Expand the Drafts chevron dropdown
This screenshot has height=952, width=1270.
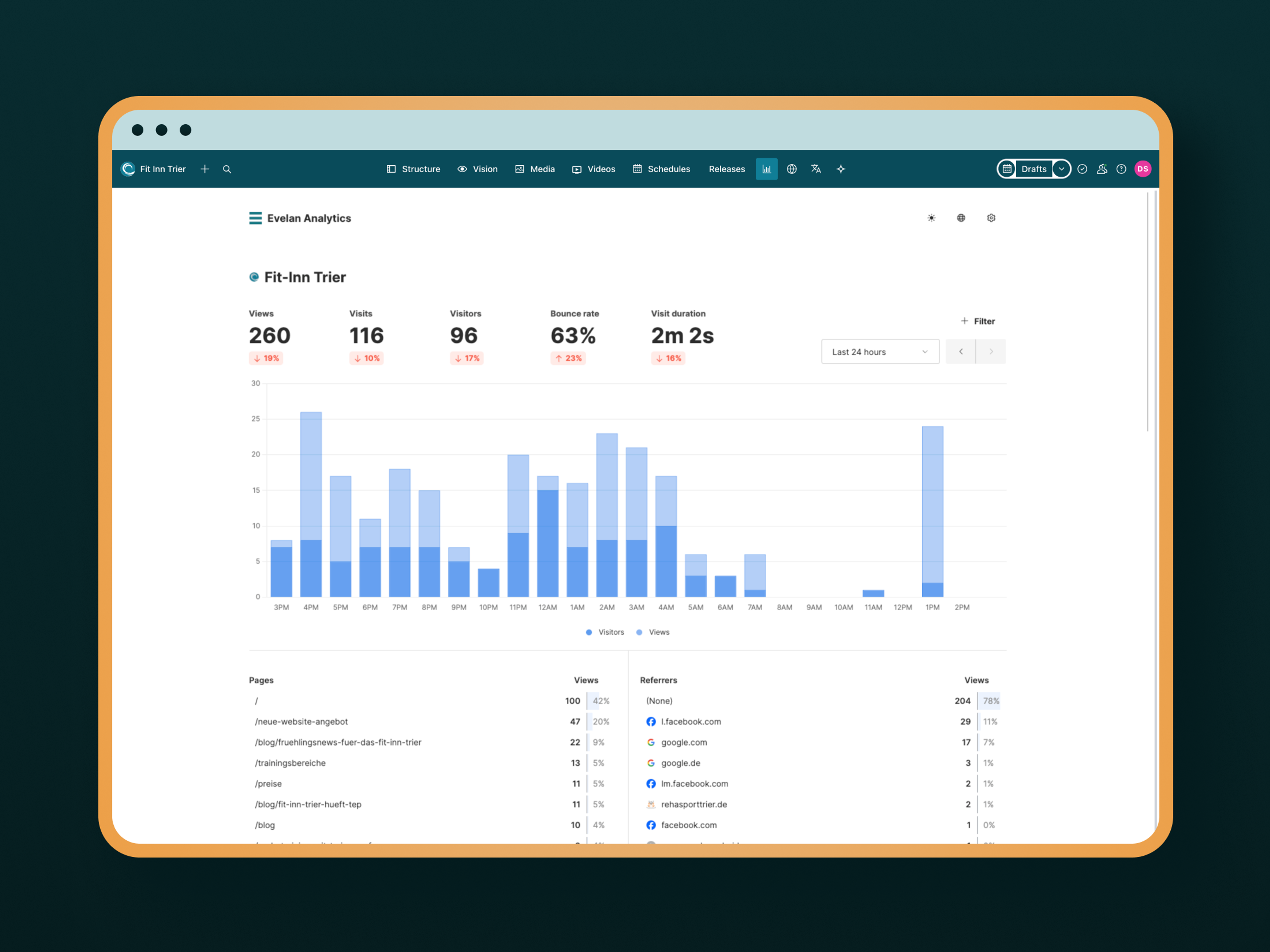point(1062,169)
